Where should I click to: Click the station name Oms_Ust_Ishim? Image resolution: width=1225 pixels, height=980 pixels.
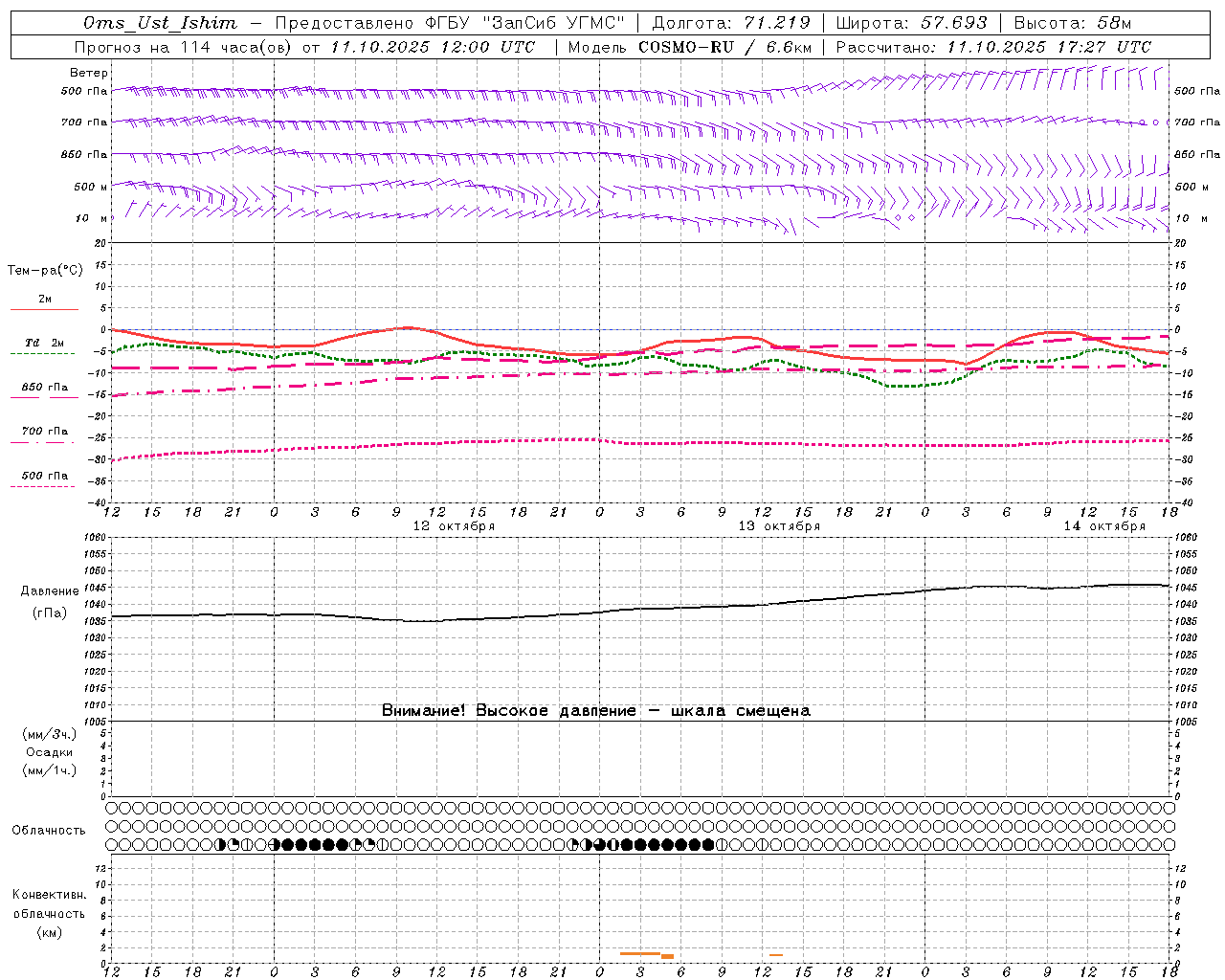[x=161, y=23]
